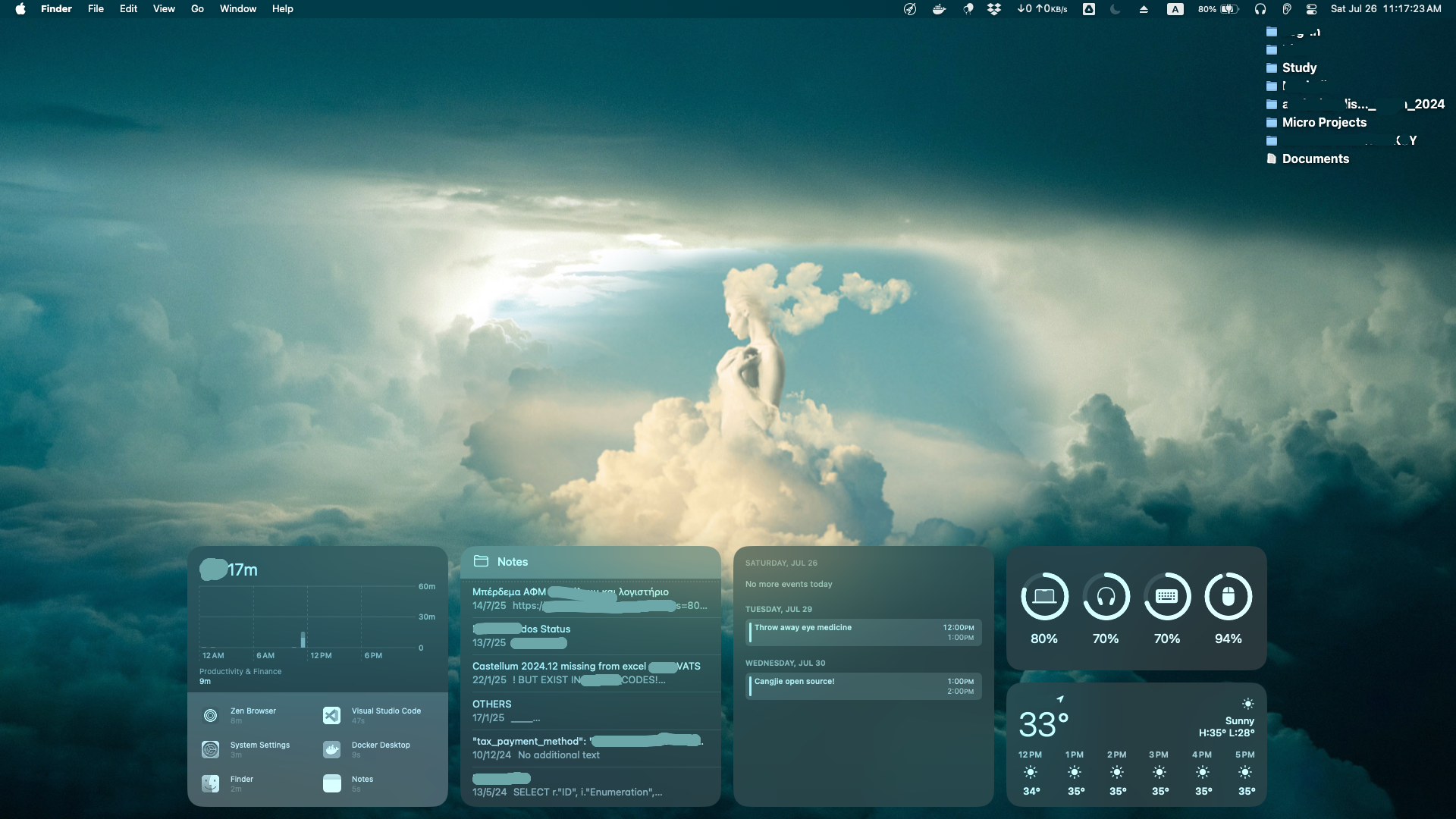Click the 5PM hourly forecast column
1456x819 pixels.
tap(1245, 773)
